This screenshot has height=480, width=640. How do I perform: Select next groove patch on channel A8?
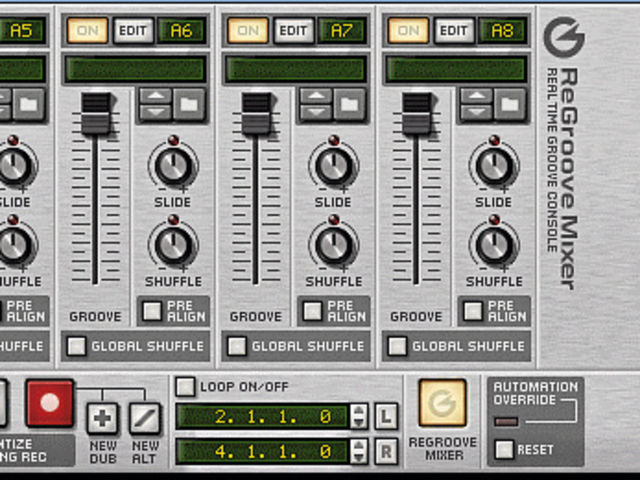[x=476, y=112]
